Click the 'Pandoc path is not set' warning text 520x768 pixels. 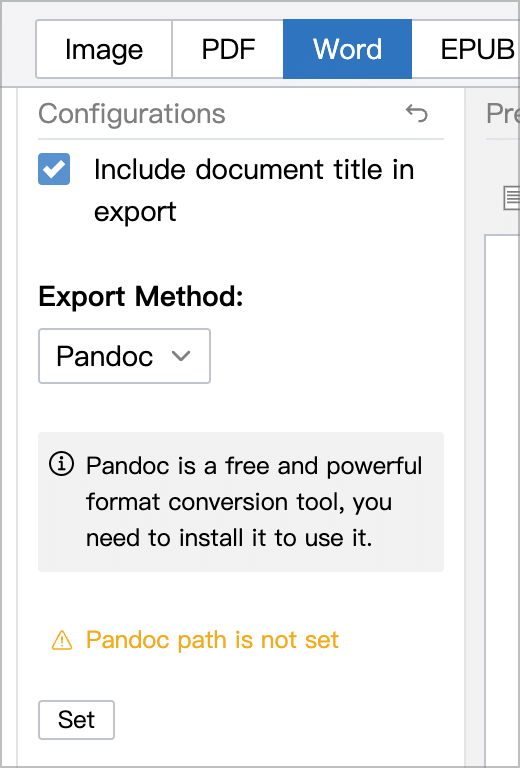pyautogui.click(x=212, y=640)
